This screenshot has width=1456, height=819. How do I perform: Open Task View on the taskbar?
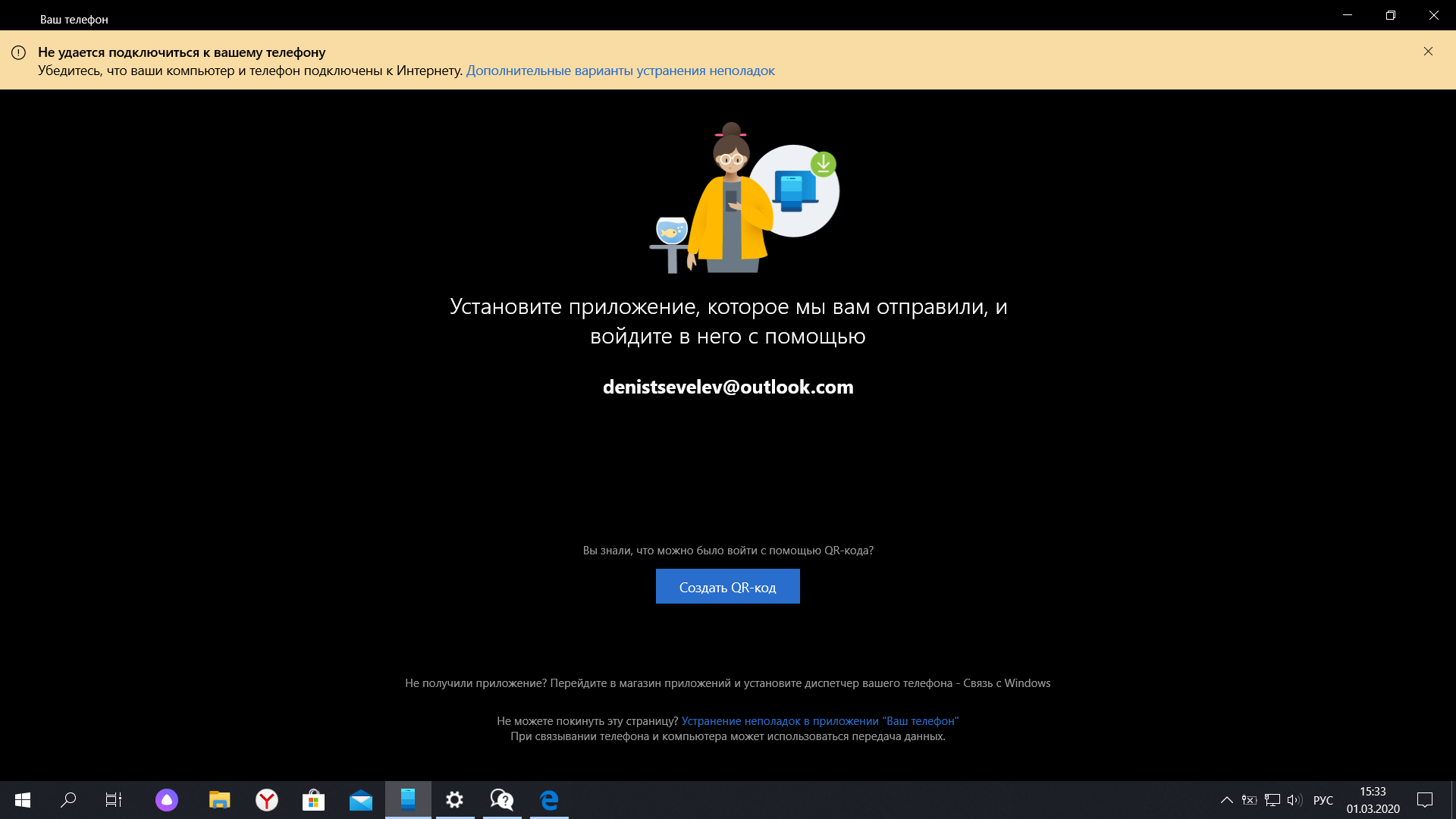(x=114, y=800)
